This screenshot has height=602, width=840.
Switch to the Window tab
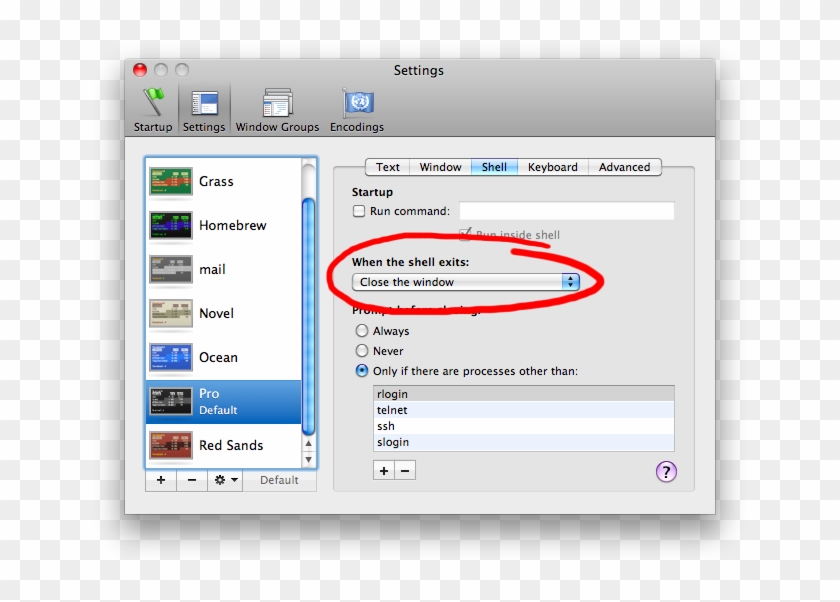point(440,167)
